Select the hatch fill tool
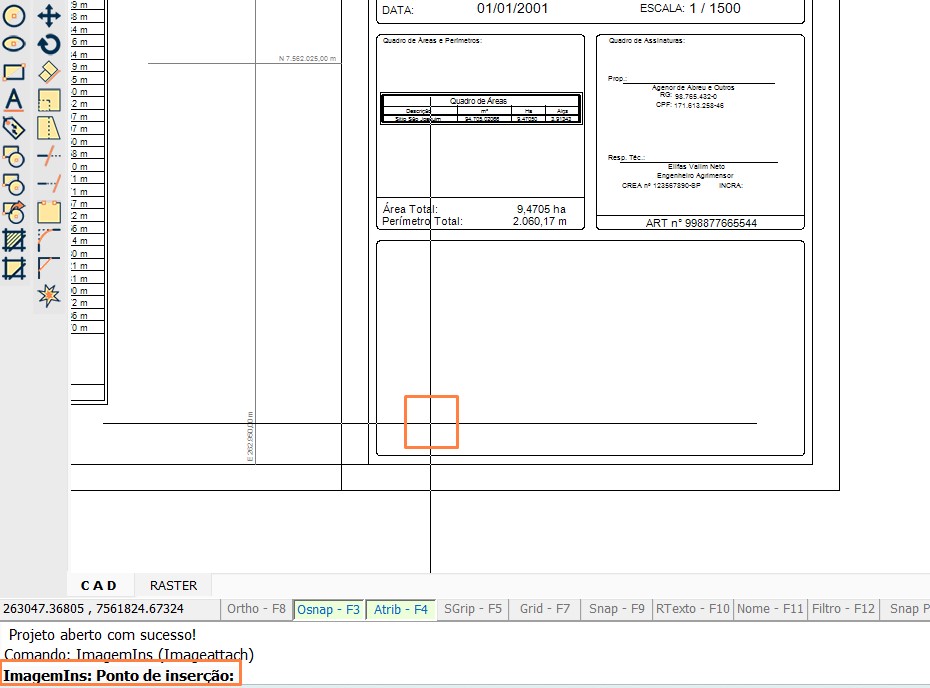930x688 pixels. 12,240
